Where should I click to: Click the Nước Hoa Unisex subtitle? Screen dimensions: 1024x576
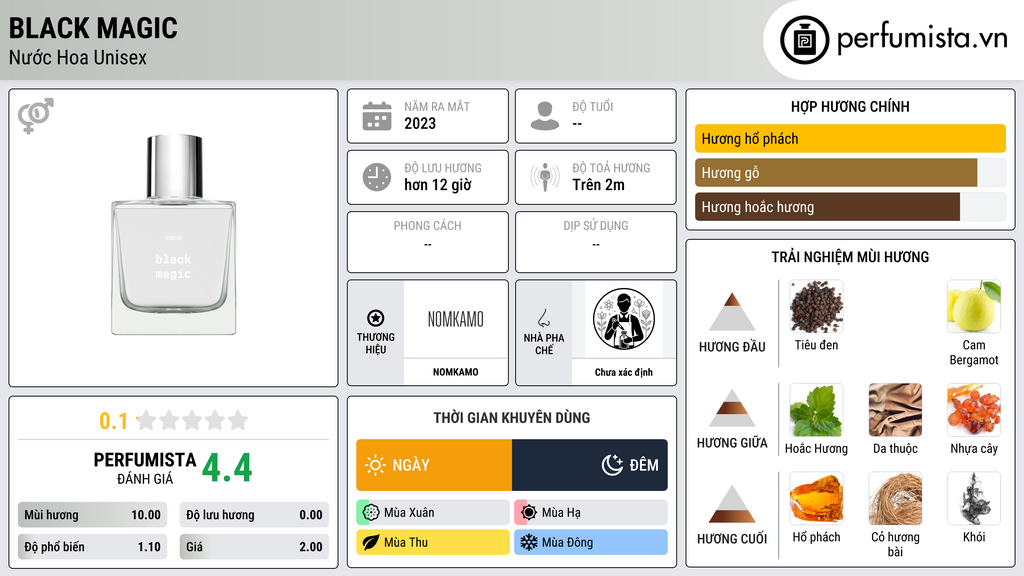pyautogui.click(x=78, y=57)
